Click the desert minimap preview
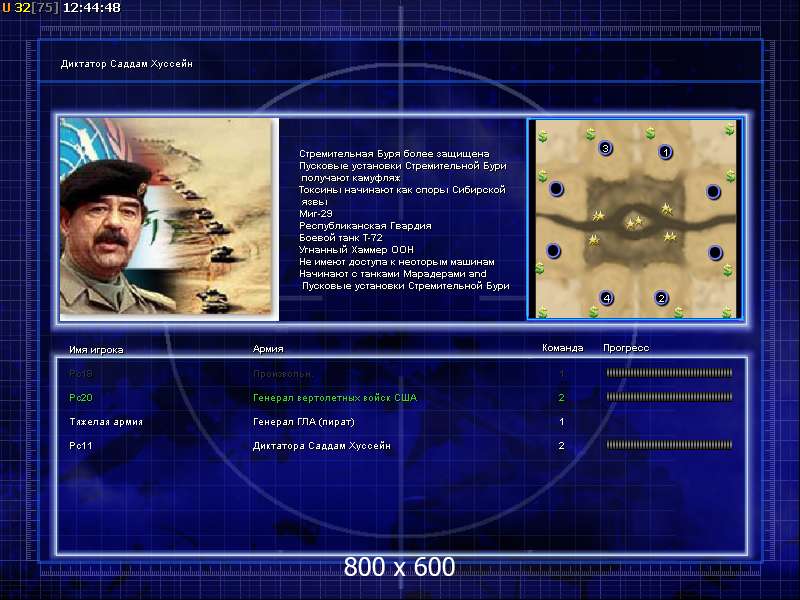Image resolution: width=800 pixels, height=600 pixels. pyautogui.click(x=635, y=219)
